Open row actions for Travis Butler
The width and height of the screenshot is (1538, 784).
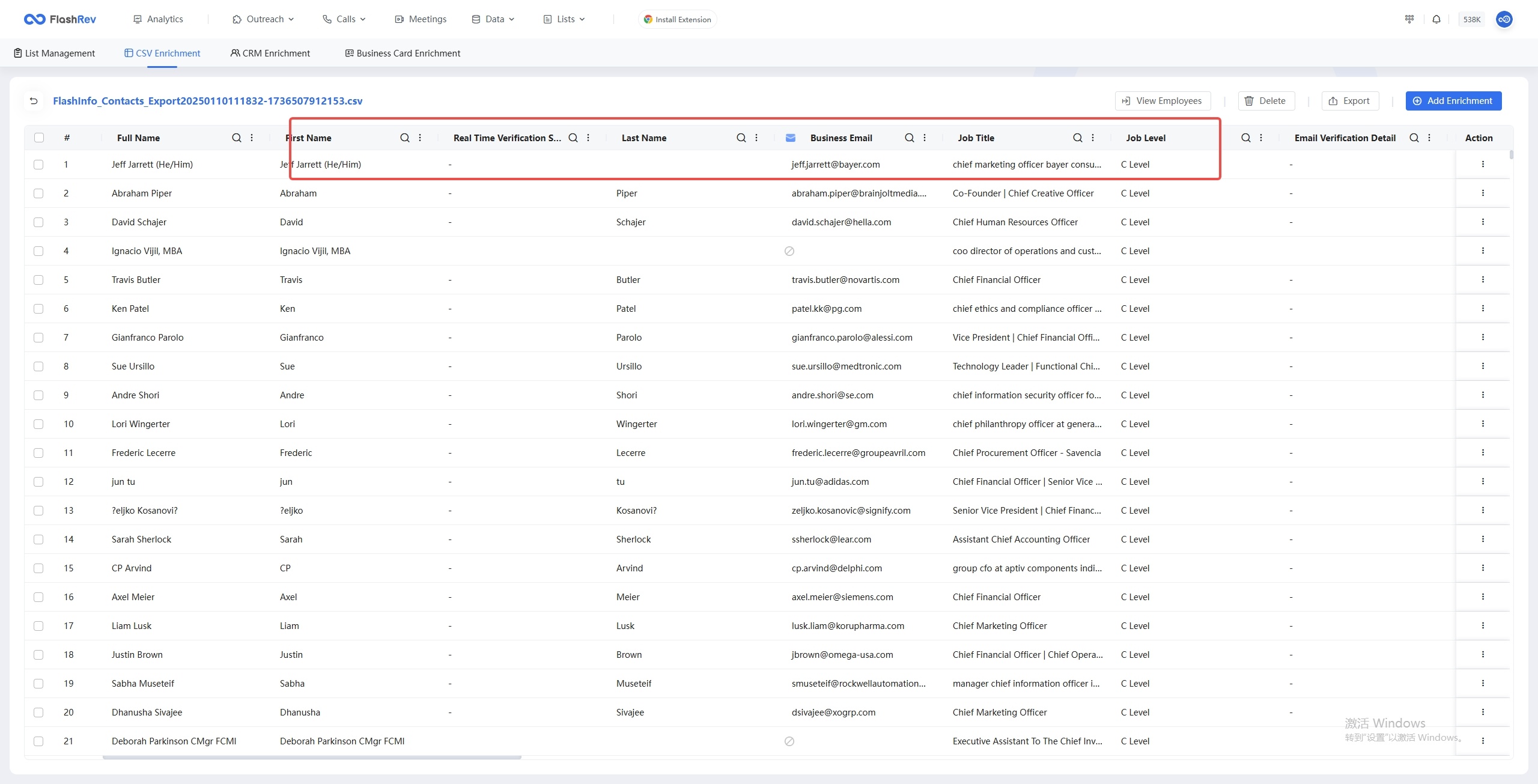[x=1483, y=279]
